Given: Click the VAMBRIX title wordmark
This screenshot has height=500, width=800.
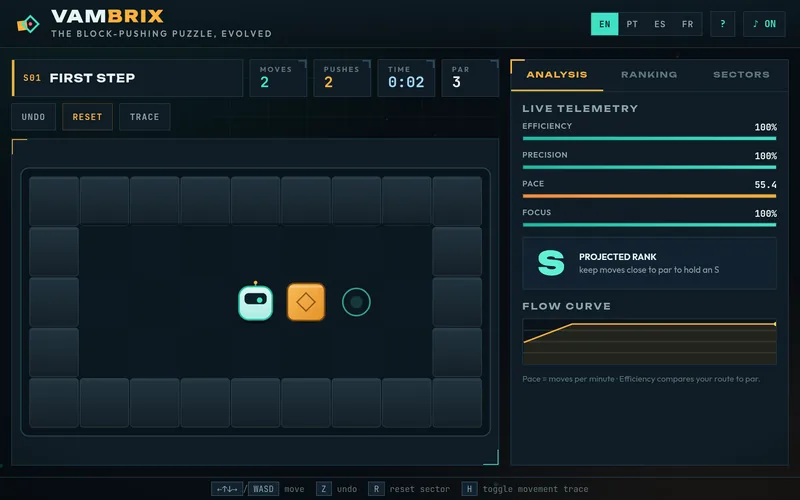Looking at the screenshot, I should pyautogui.click(x=107, y=16).
